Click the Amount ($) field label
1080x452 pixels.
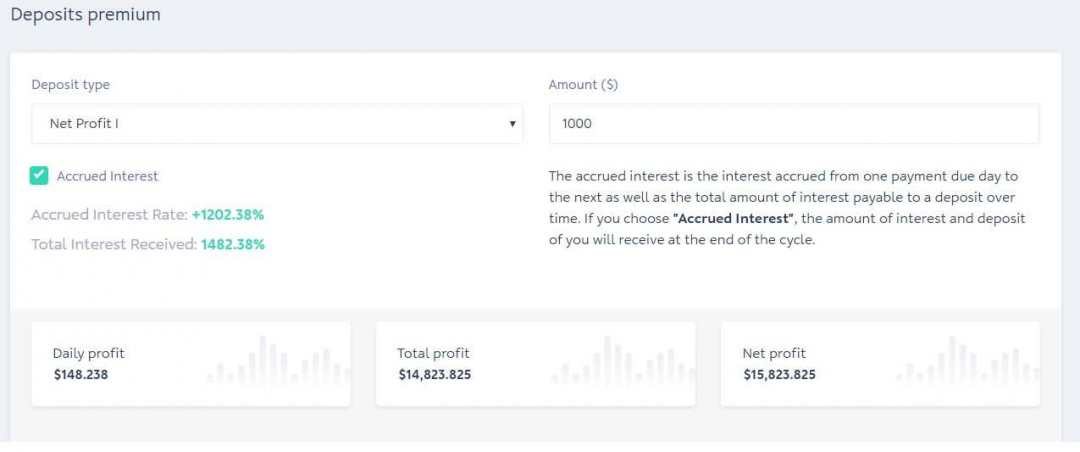click(583, 85)
